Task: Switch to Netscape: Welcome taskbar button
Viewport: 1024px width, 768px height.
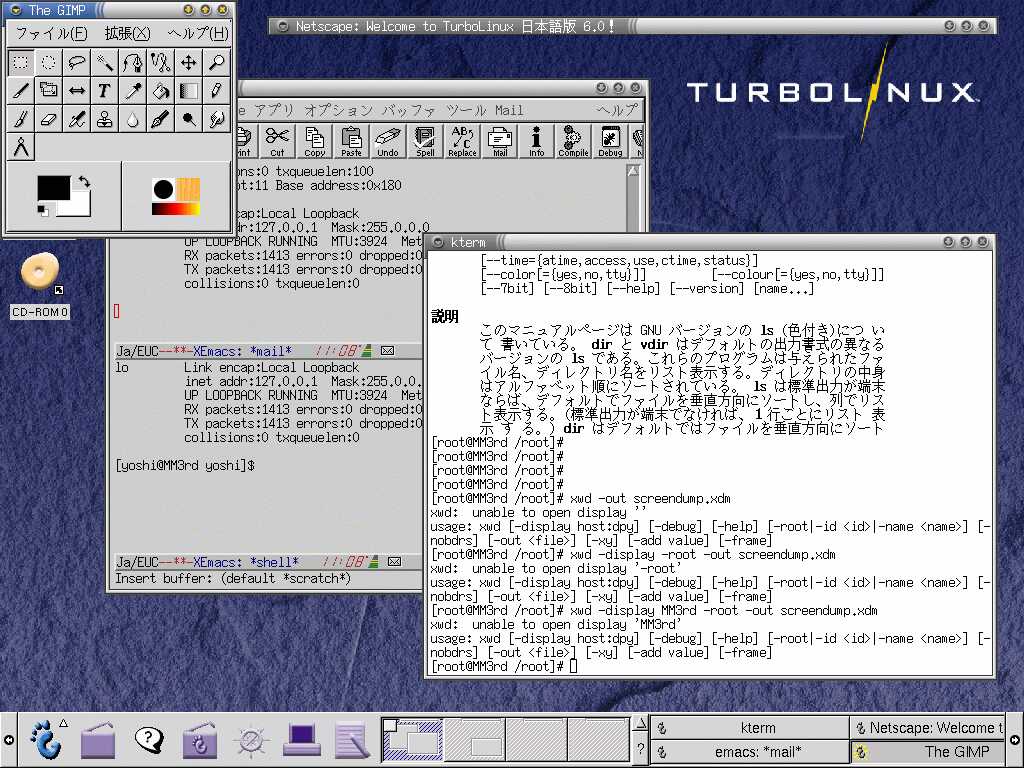Action: point(927,728)
